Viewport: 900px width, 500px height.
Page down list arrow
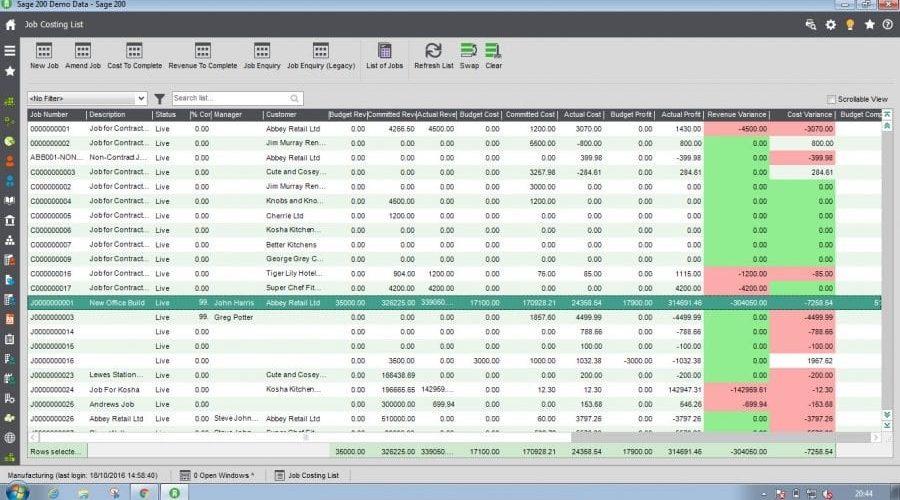(887, 414)
